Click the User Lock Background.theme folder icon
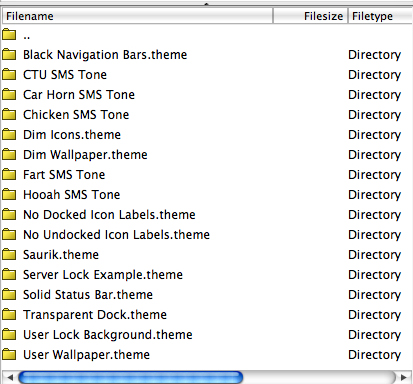 pos(9,334)
